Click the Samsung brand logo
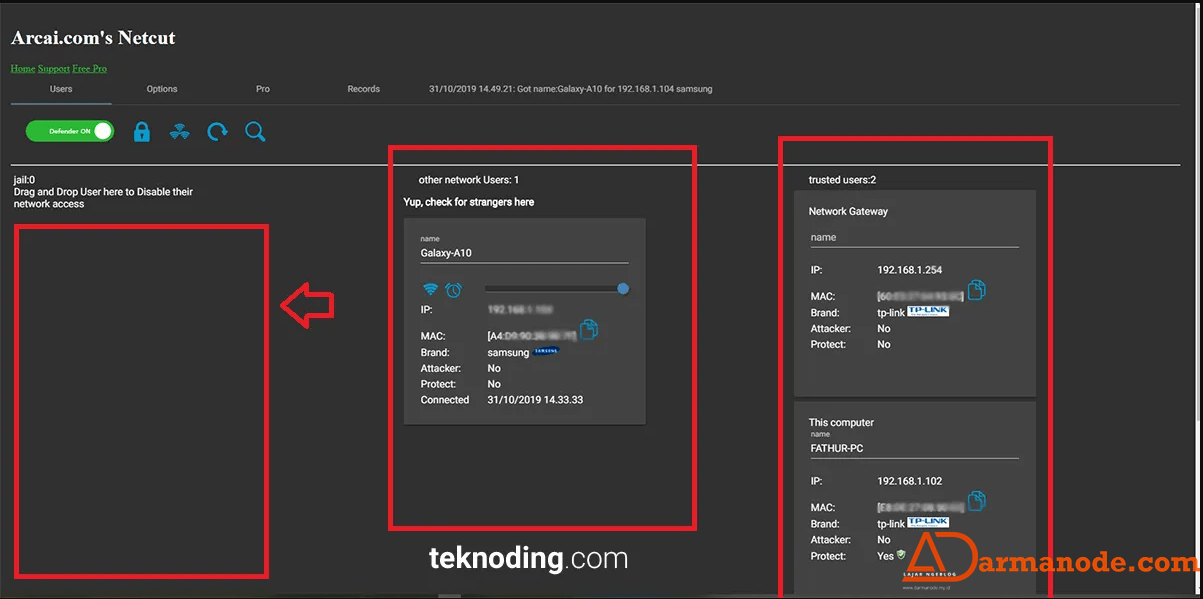The image size is (1203, 599). tap(546, 351)
